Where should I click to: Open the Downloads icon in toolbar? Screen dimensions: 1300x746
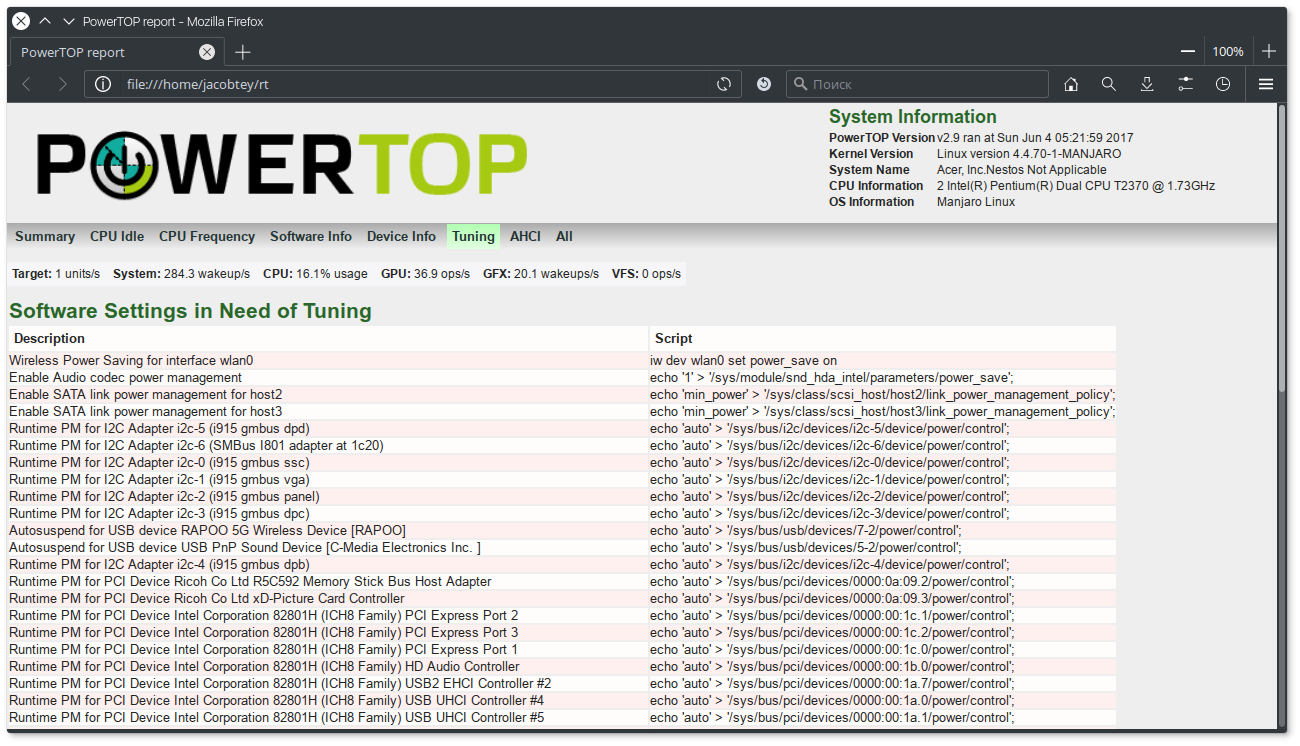click(1147, 84)
